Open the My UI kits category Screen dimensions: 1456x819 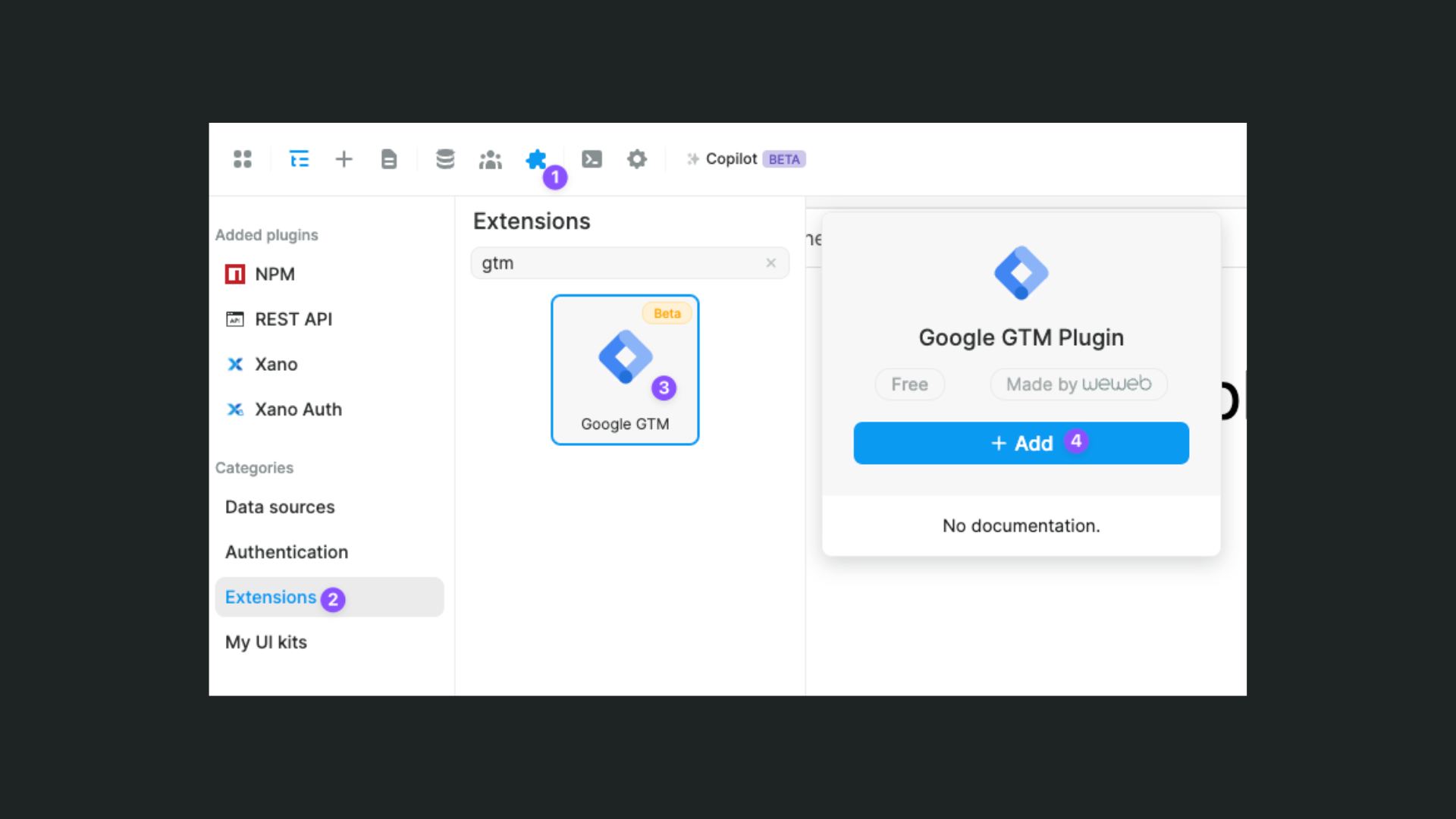pos(265,642)
